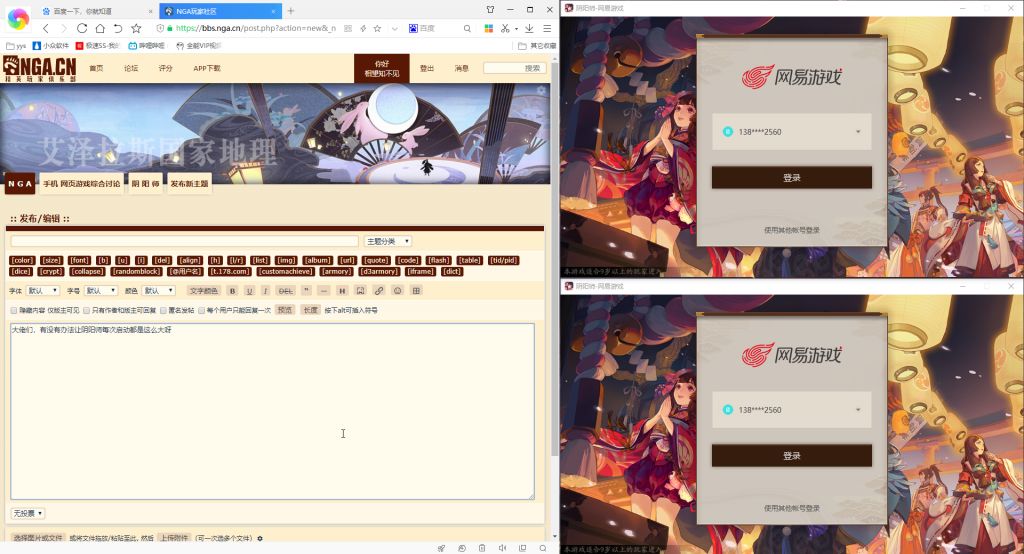
Task: Expand account dropdown in upper game login window
Action: coord(858,132)
